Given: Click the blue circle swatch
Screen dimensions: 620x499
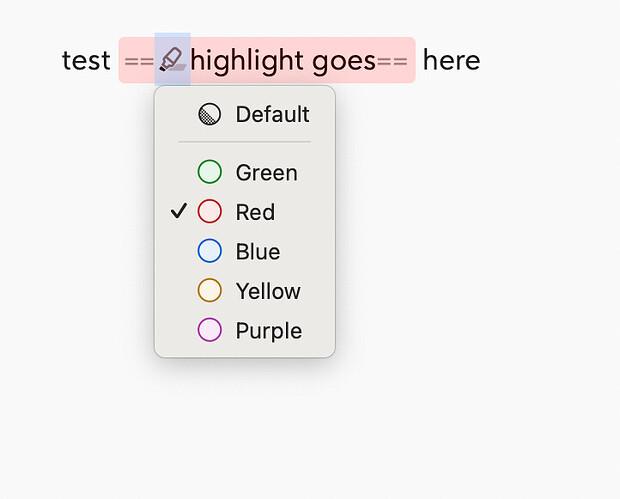Looking at the screenshot, I should click(210, 251).
